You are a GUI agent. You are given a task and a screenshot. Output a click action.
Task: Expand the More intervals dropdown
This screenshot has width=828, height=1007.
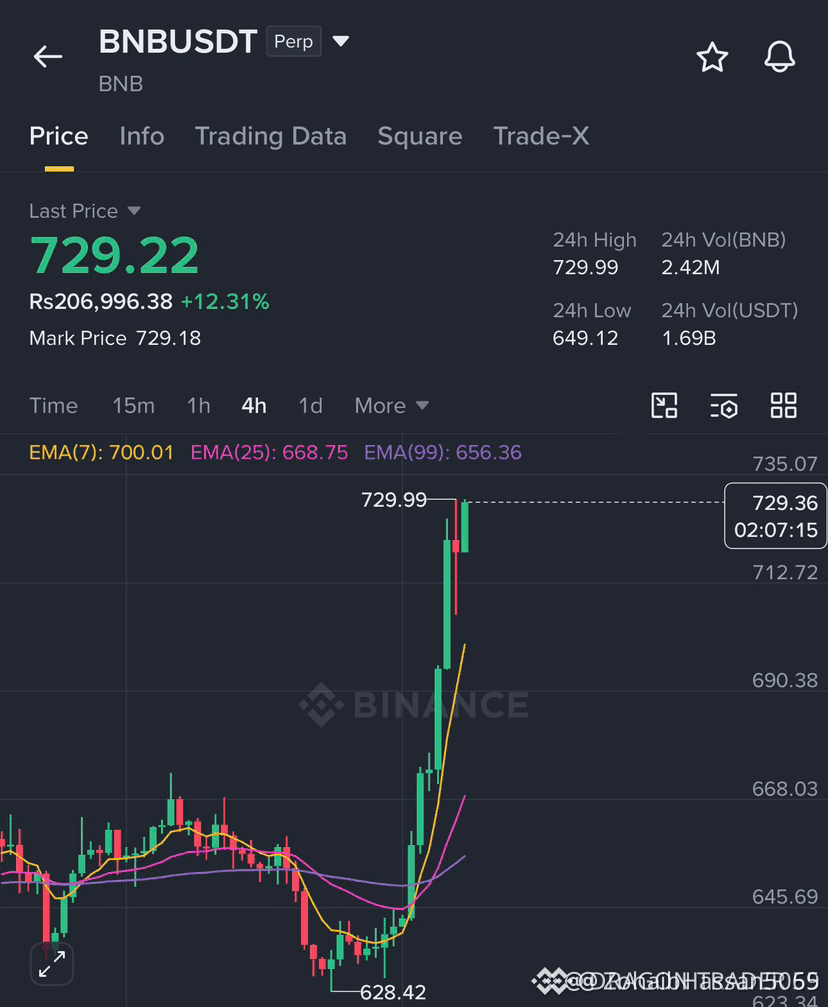pos(391,406)
